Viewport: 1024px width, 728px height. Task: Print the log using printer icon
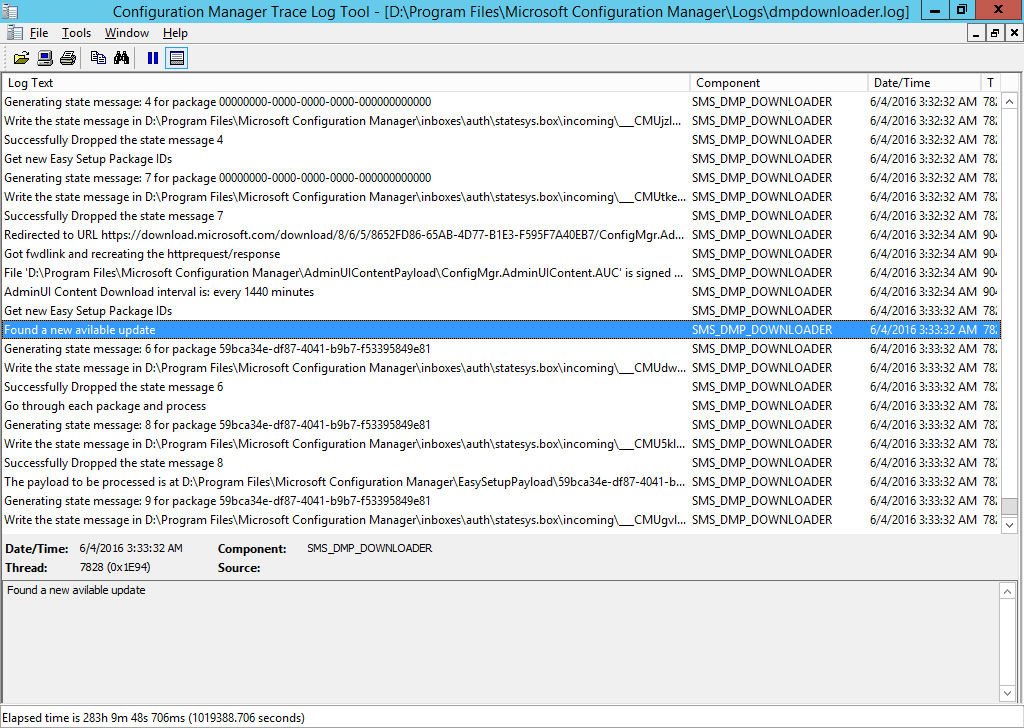pyautogui.click(x=68, y=58)
